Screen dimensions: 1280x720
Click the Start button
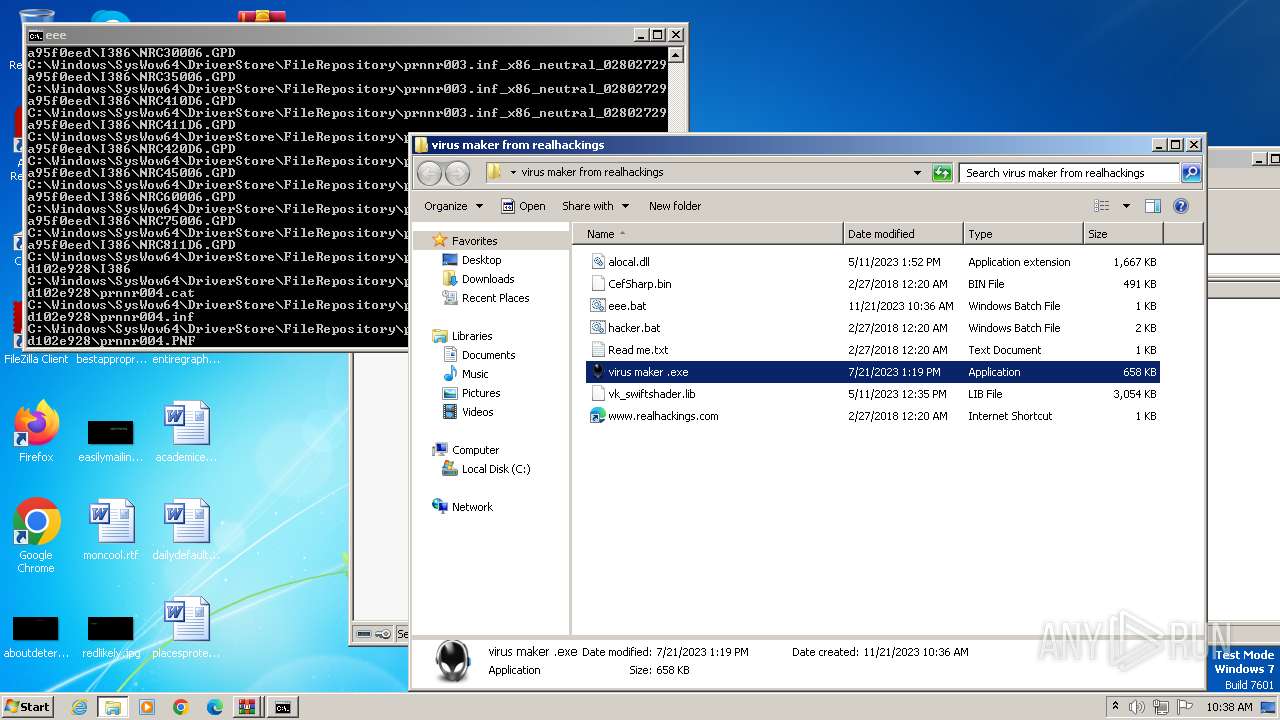click(28, 707)
